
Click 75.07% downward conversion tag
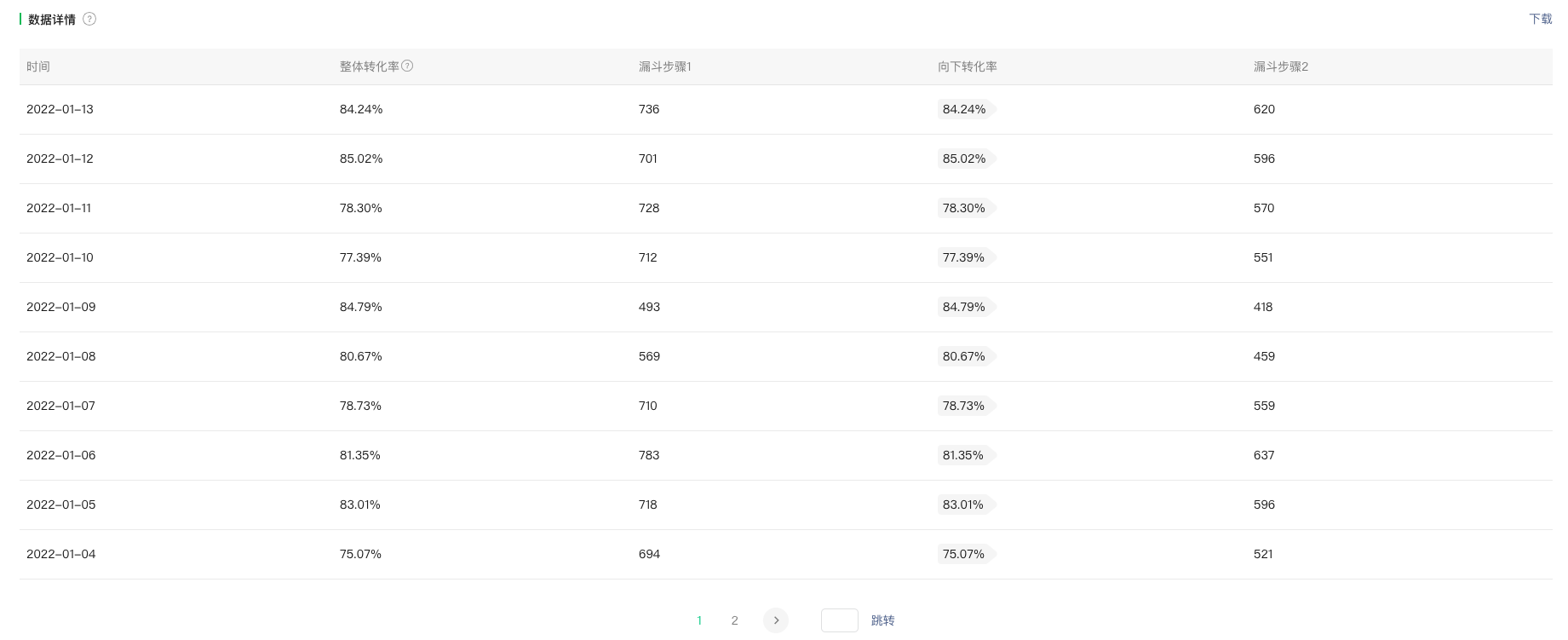click(x=963, y=554)
